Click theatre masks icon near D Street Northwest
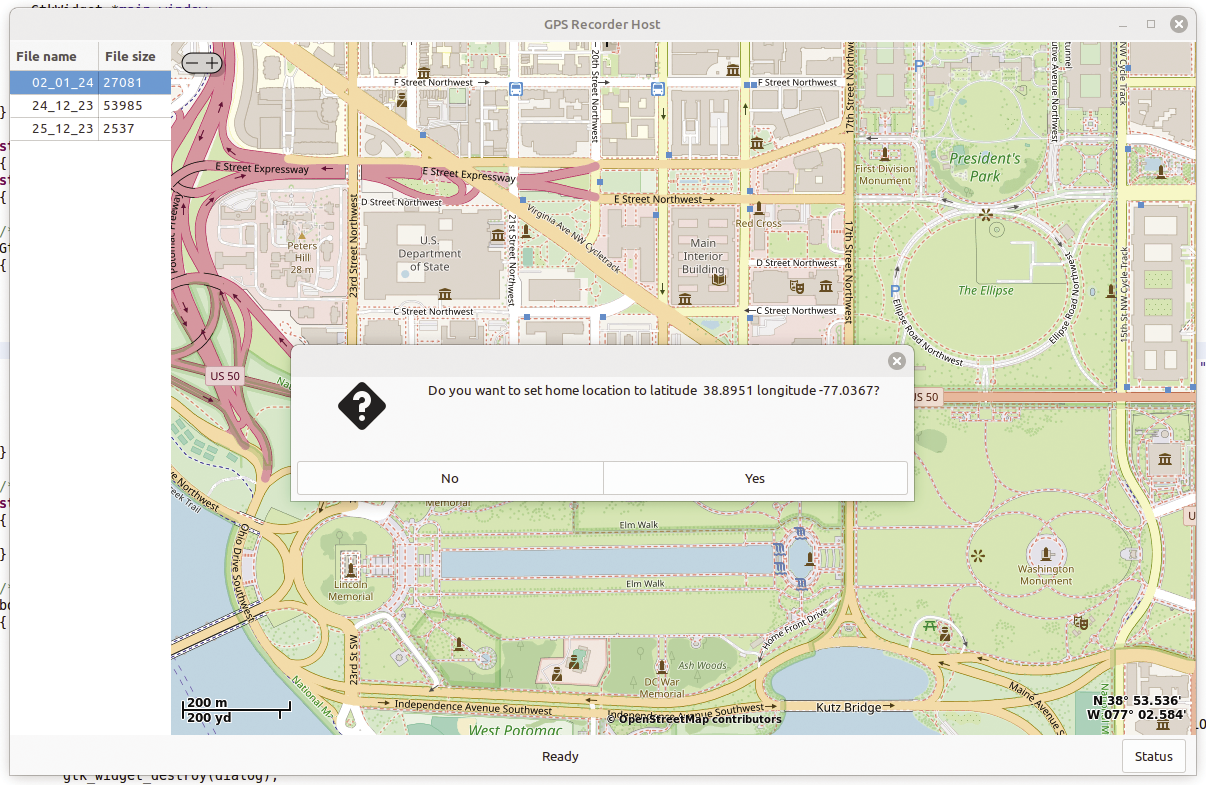Screen dimensions: 1206x785 pyautogui.click(x=798, y=286)
